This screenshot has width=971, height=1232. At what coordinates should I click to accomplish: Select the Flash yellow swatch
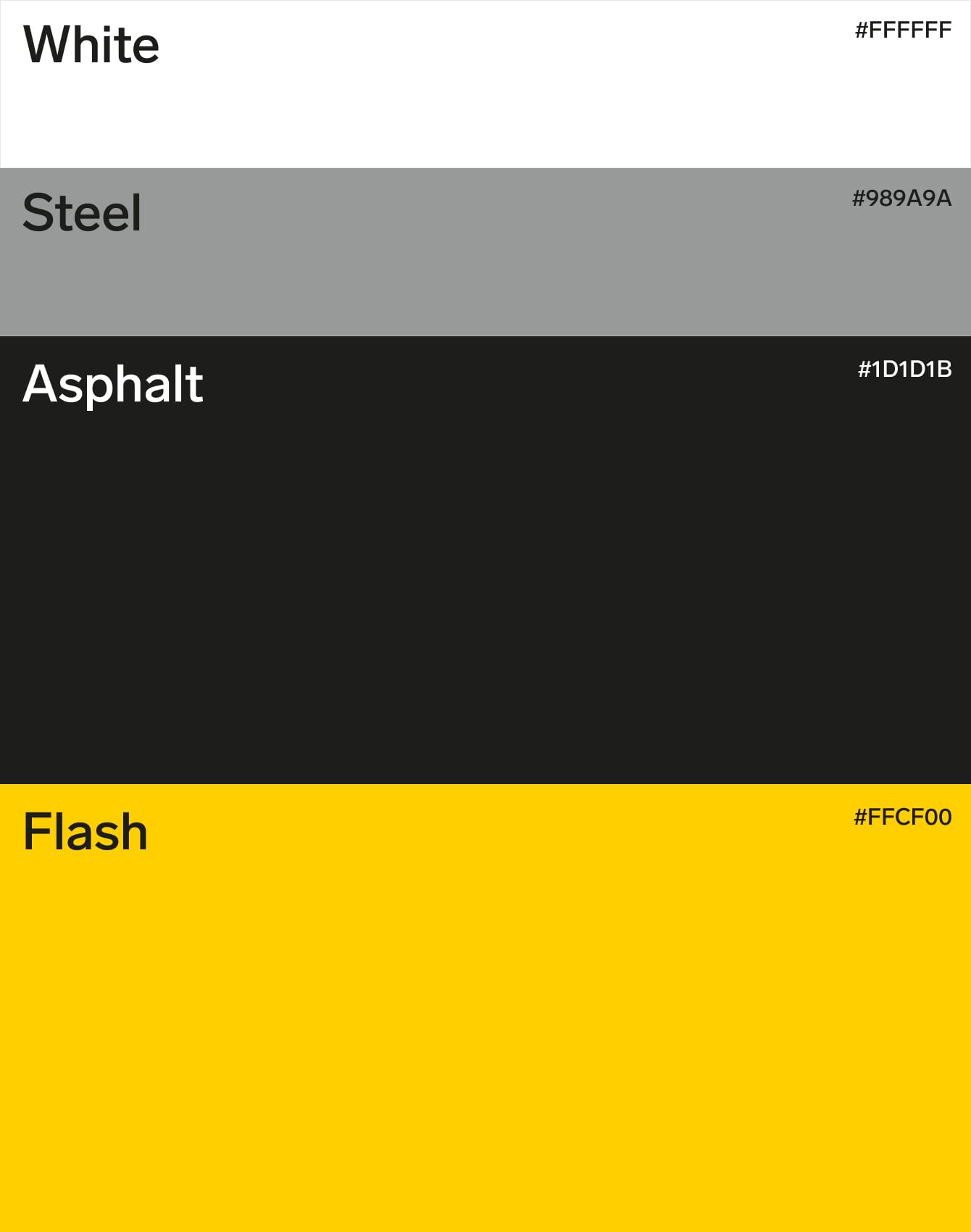(485, 1008)
